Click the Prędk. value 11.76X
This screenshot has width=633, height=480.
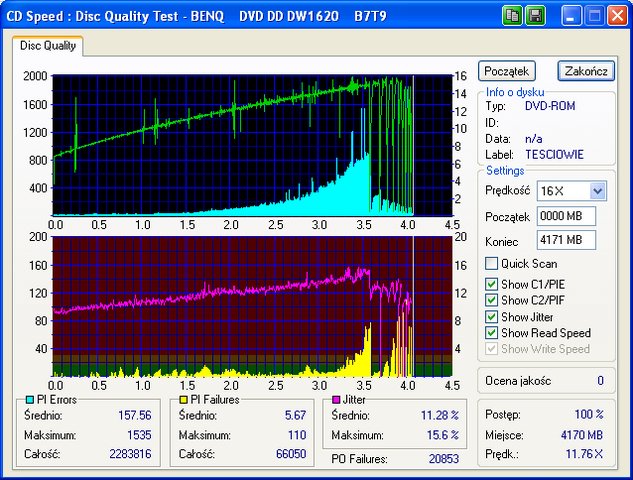point(584,454)
